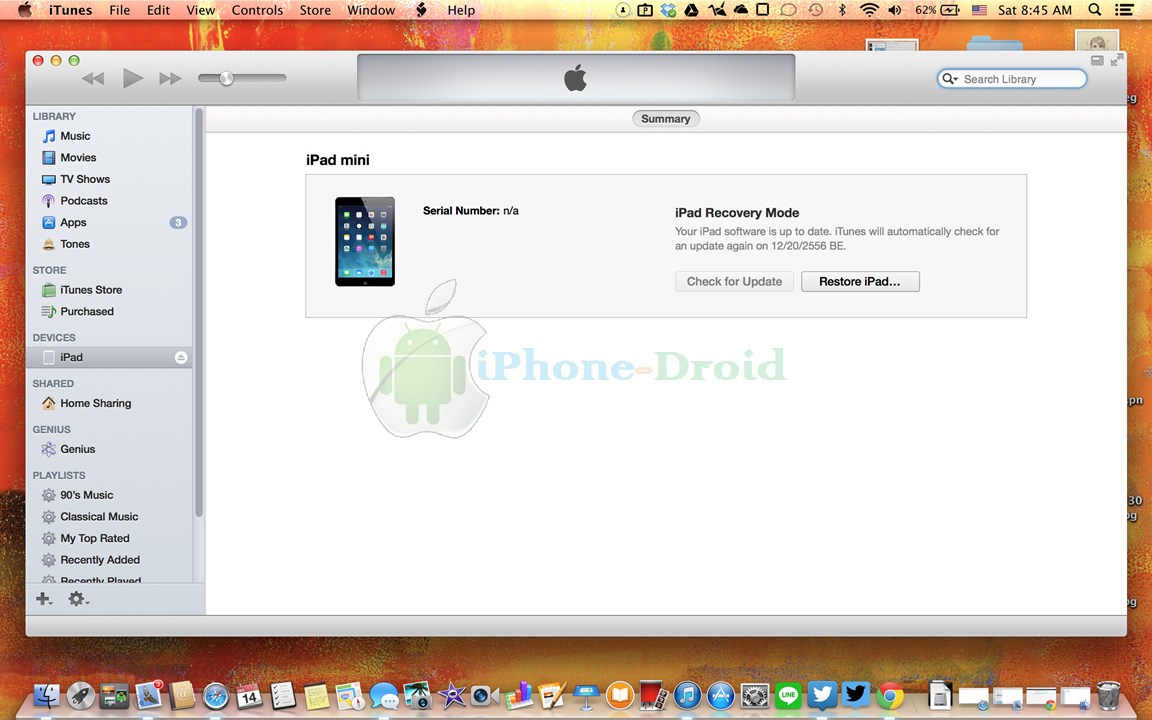This screenshot has width=1152, height=720.
Task: Click the Music library icon
Action: 49,136
